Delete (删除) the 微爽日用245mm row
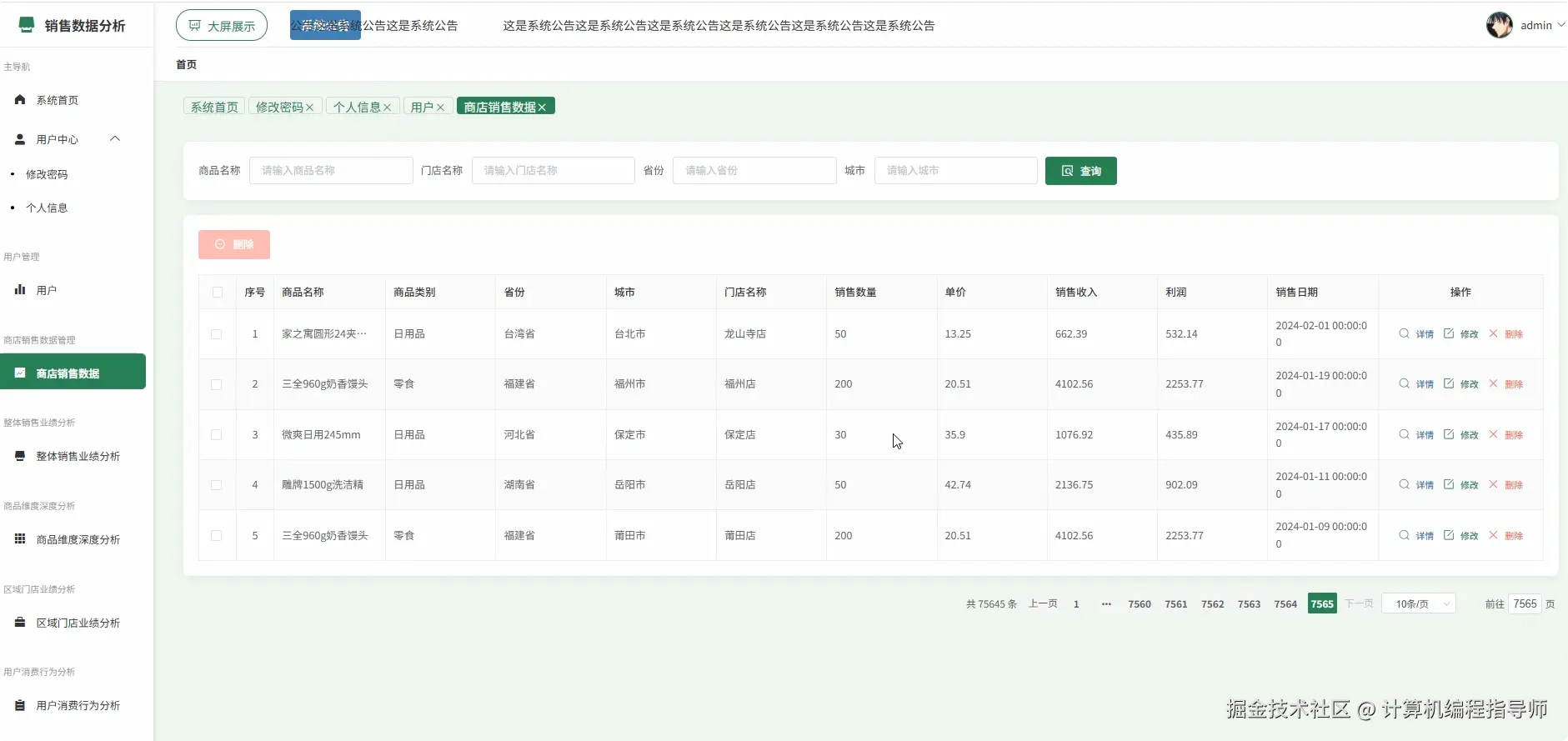This screenshot has width=1568, height=741. 1505,435
